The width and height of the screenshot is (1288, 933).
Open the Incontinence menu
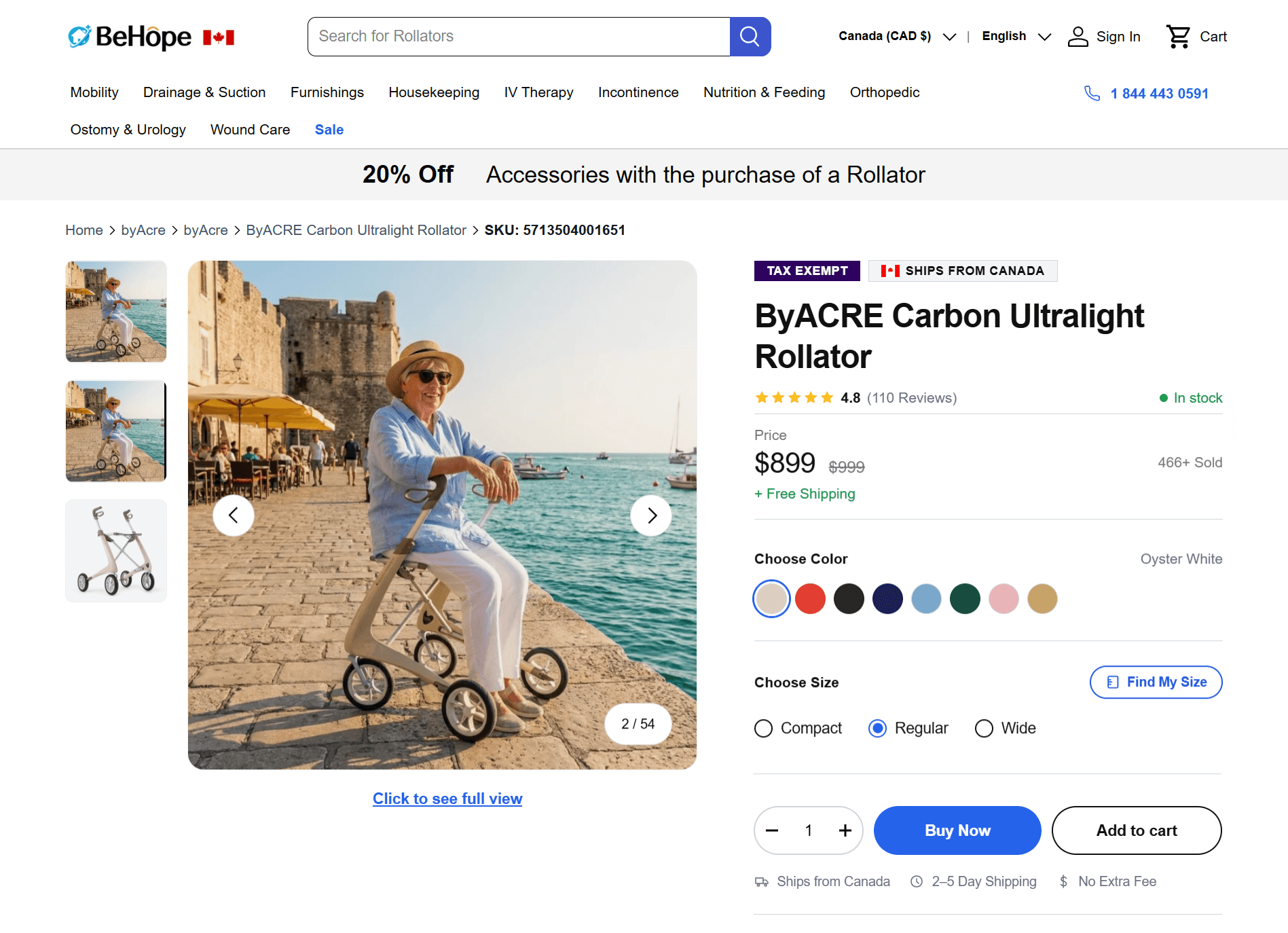pyautogui.click(x=638, y=92)
